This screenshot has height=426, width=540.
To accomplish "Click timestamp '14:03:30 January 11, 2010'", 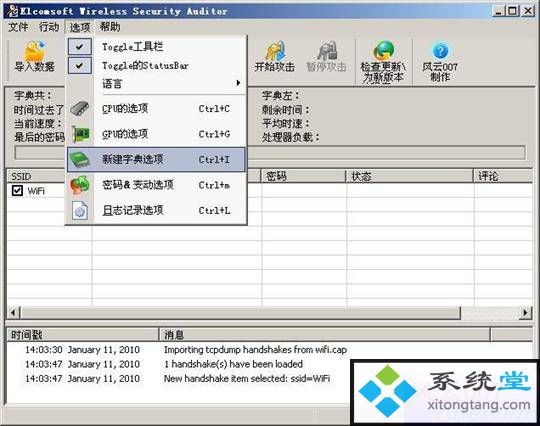I will pyautogui.click(x=82, y=350).
